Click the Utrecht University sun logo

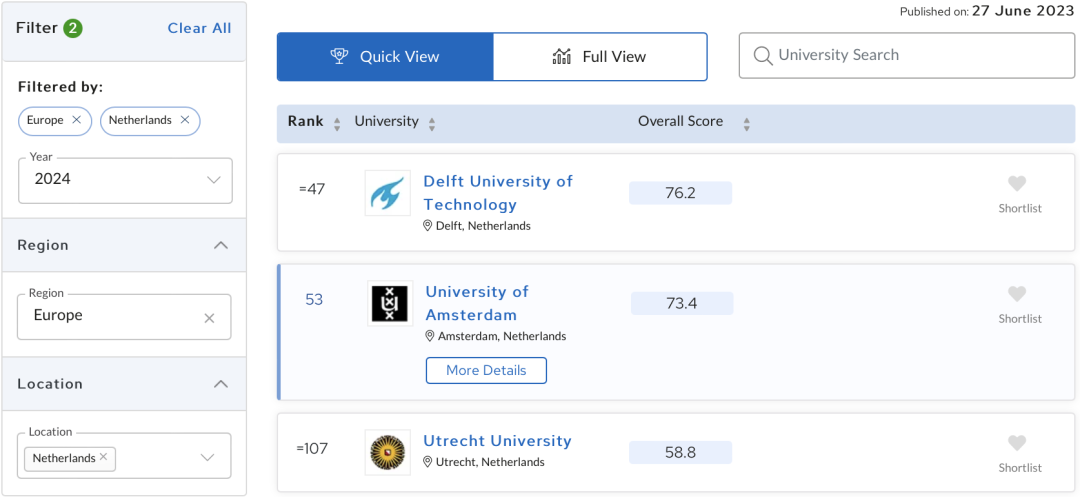click(x=387, y=452)
